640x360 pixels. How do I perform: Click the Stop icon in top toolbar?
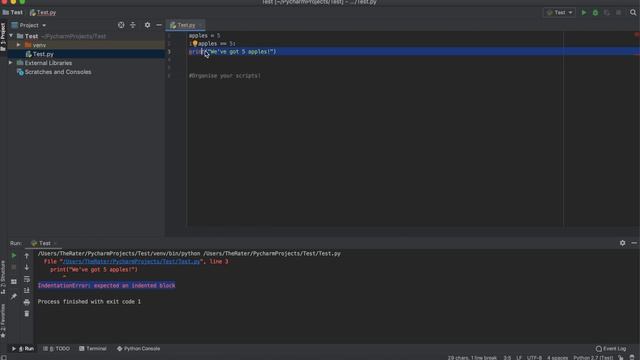[x=619, y=13]
